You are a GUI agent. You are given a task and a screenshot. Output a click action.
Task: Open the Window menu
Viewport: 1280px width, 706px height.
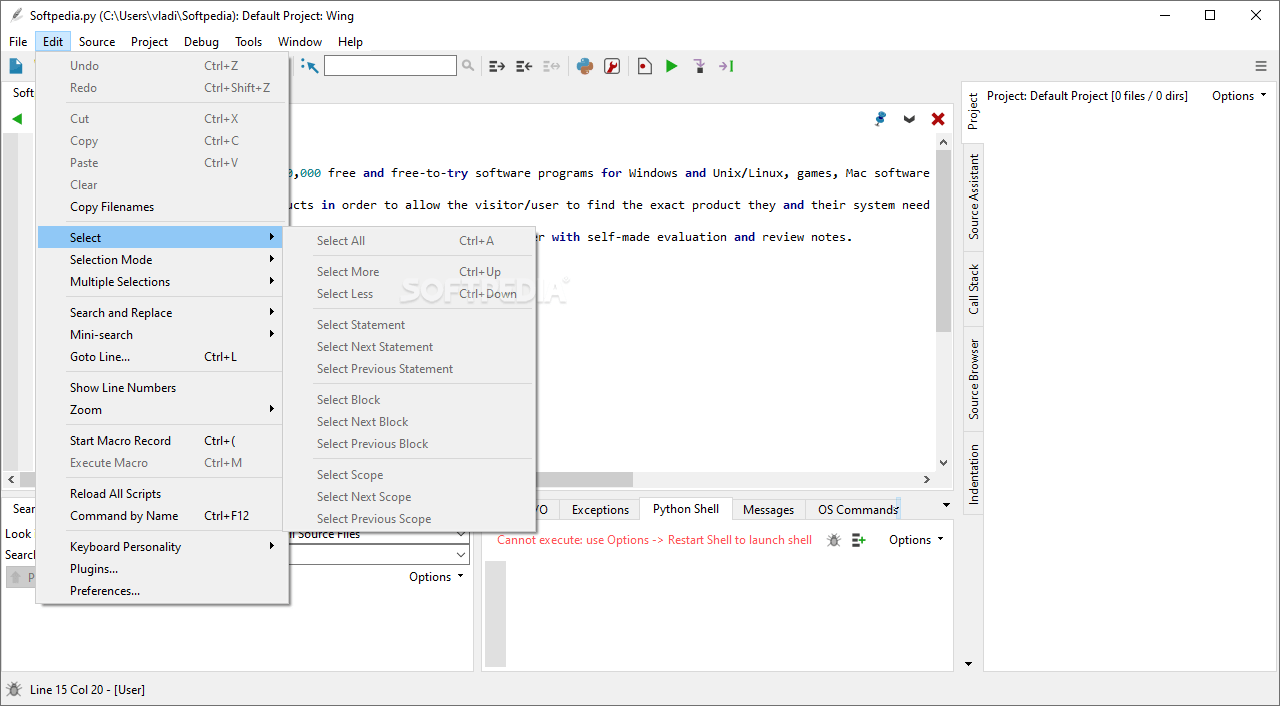(x=300, y=42)
